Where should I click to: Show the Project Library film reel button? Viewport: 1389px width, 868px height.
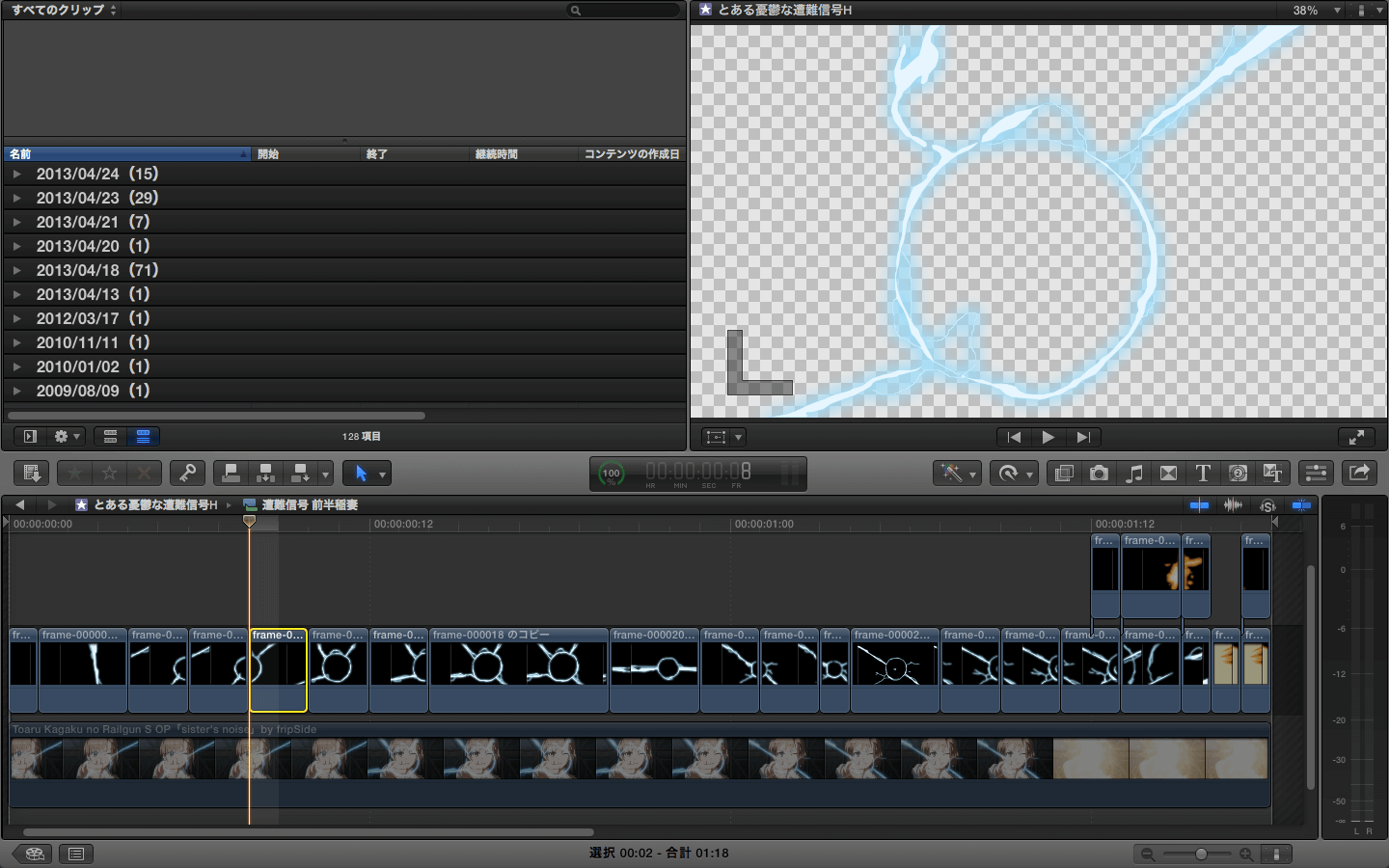[34, 854]
